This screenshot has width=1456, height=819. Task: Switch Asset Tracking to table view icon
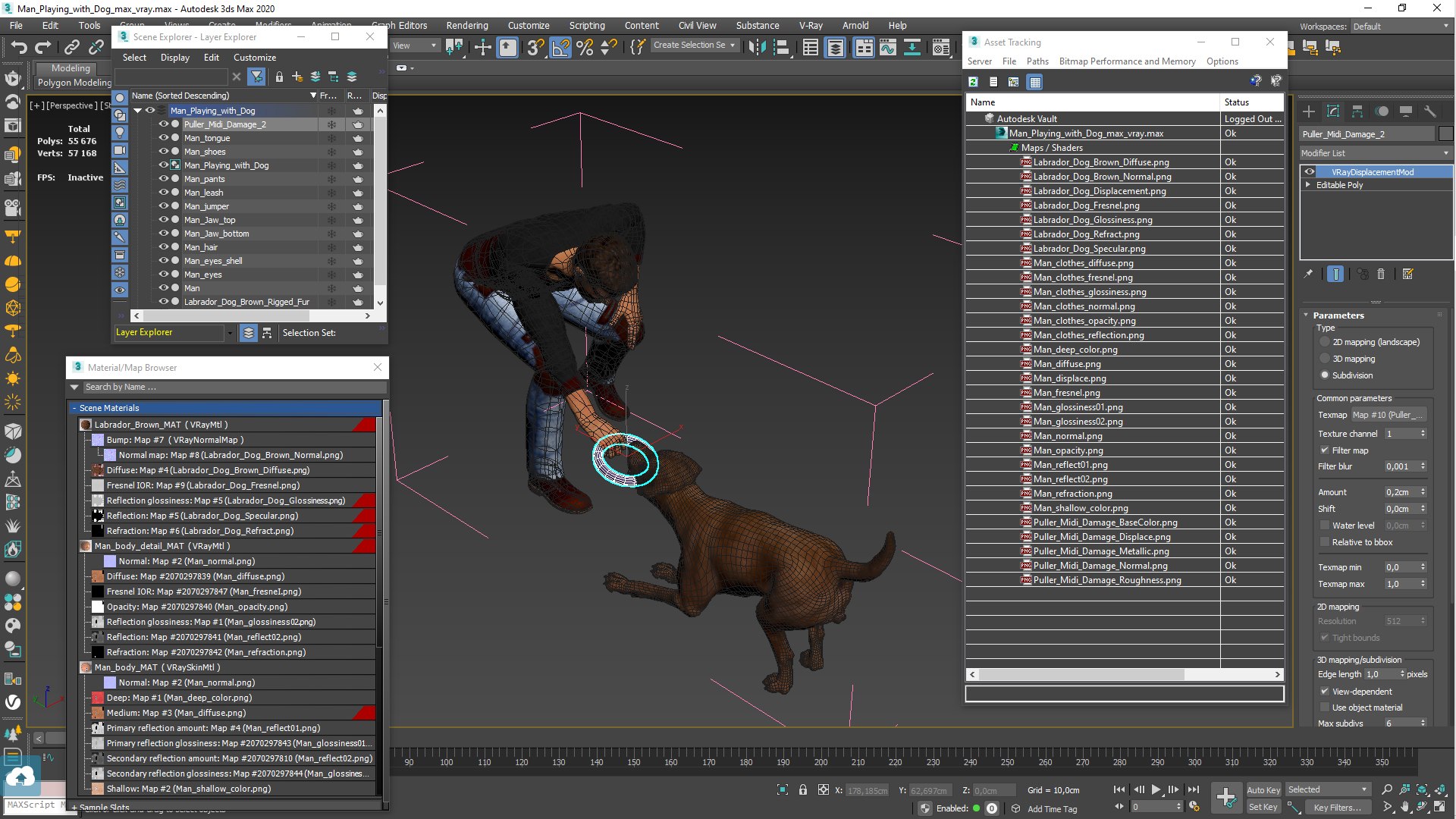point(1035,81)
